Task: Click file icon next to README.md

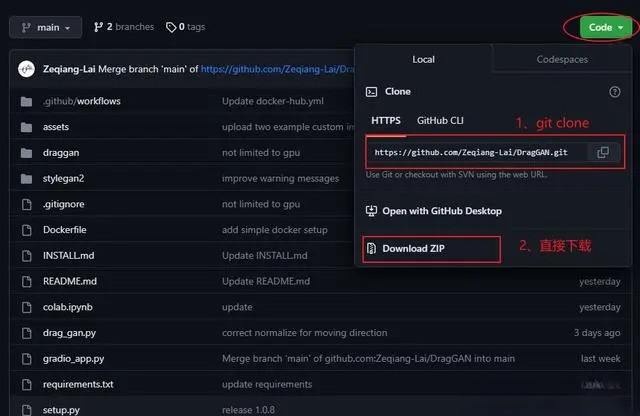Action: (27, 281)
